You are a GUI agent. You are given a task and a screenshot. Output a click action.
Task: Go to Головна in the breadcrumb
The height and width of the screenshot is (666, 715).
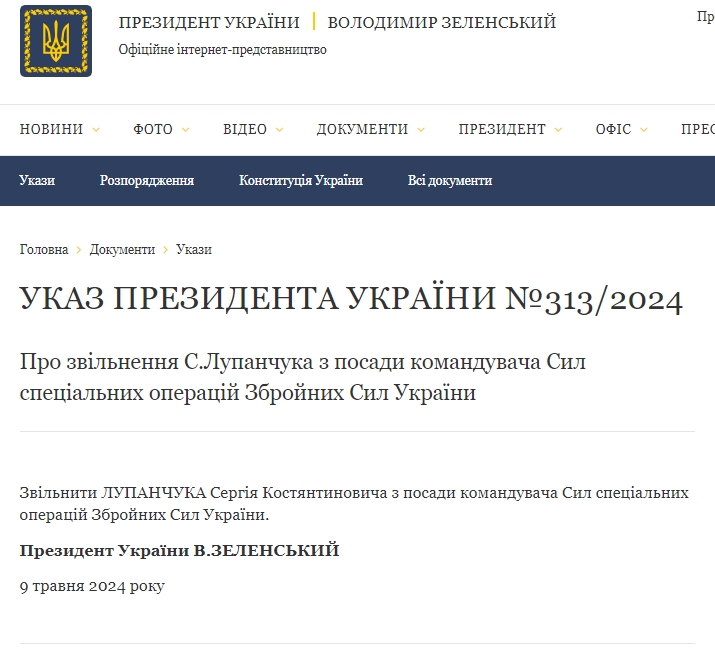(x=44, y=249)
